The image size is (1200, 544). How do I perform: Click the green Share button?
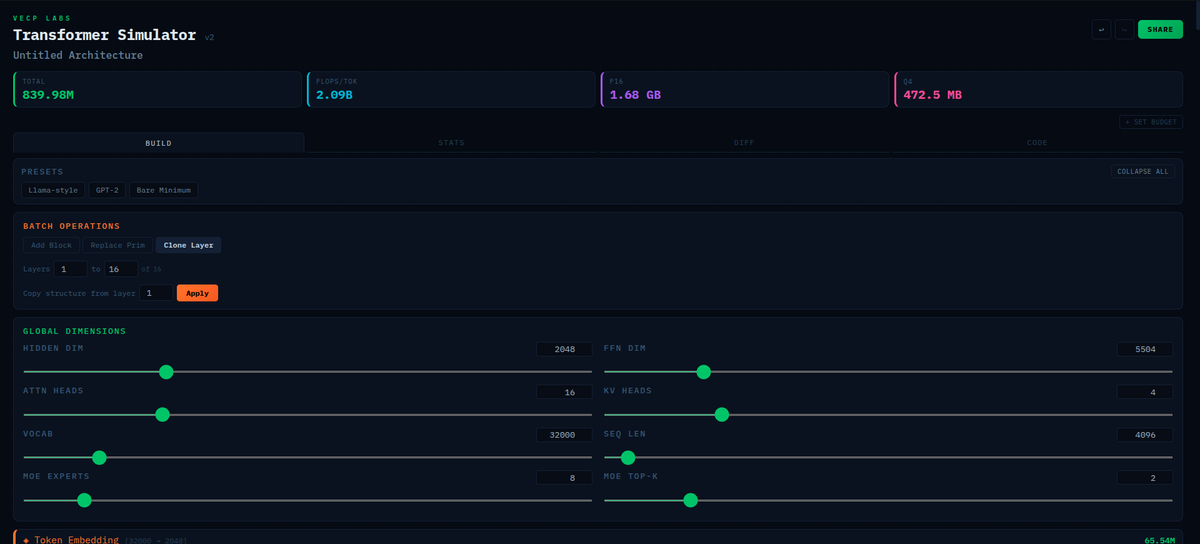1160,29
